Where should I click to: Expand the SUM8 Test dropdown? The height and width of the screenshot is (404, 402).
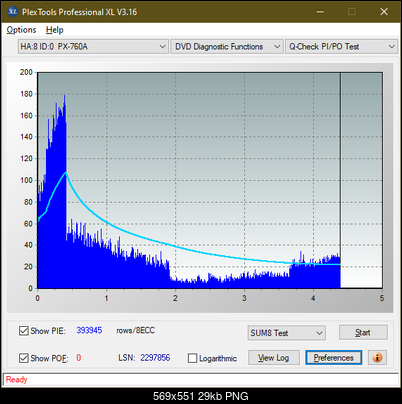click(287, 333)
